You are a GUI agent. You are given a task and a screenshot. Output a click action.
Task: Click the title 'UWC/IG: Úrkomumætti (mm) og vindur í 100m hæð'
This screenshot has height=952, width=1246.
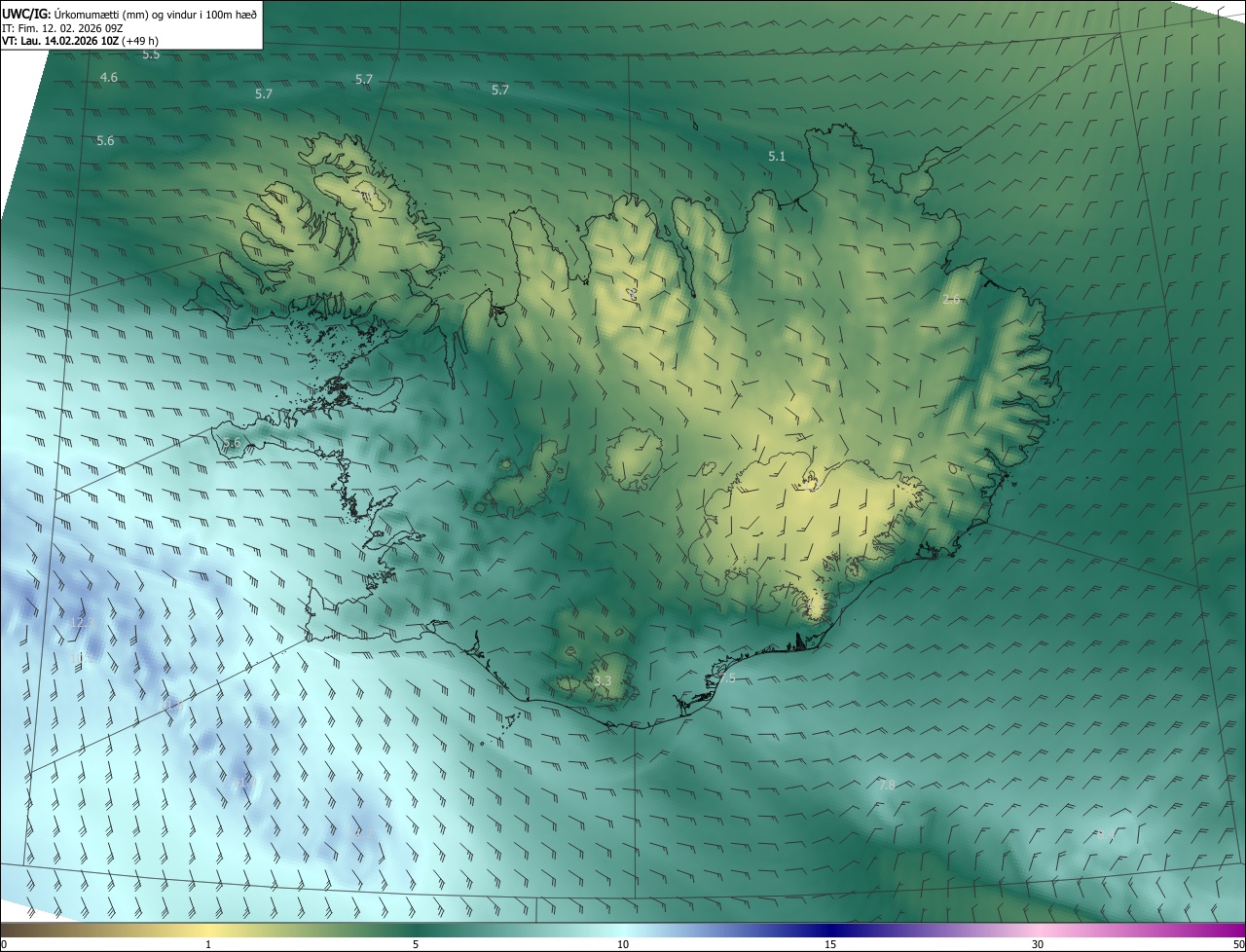(x=129, y=13)
